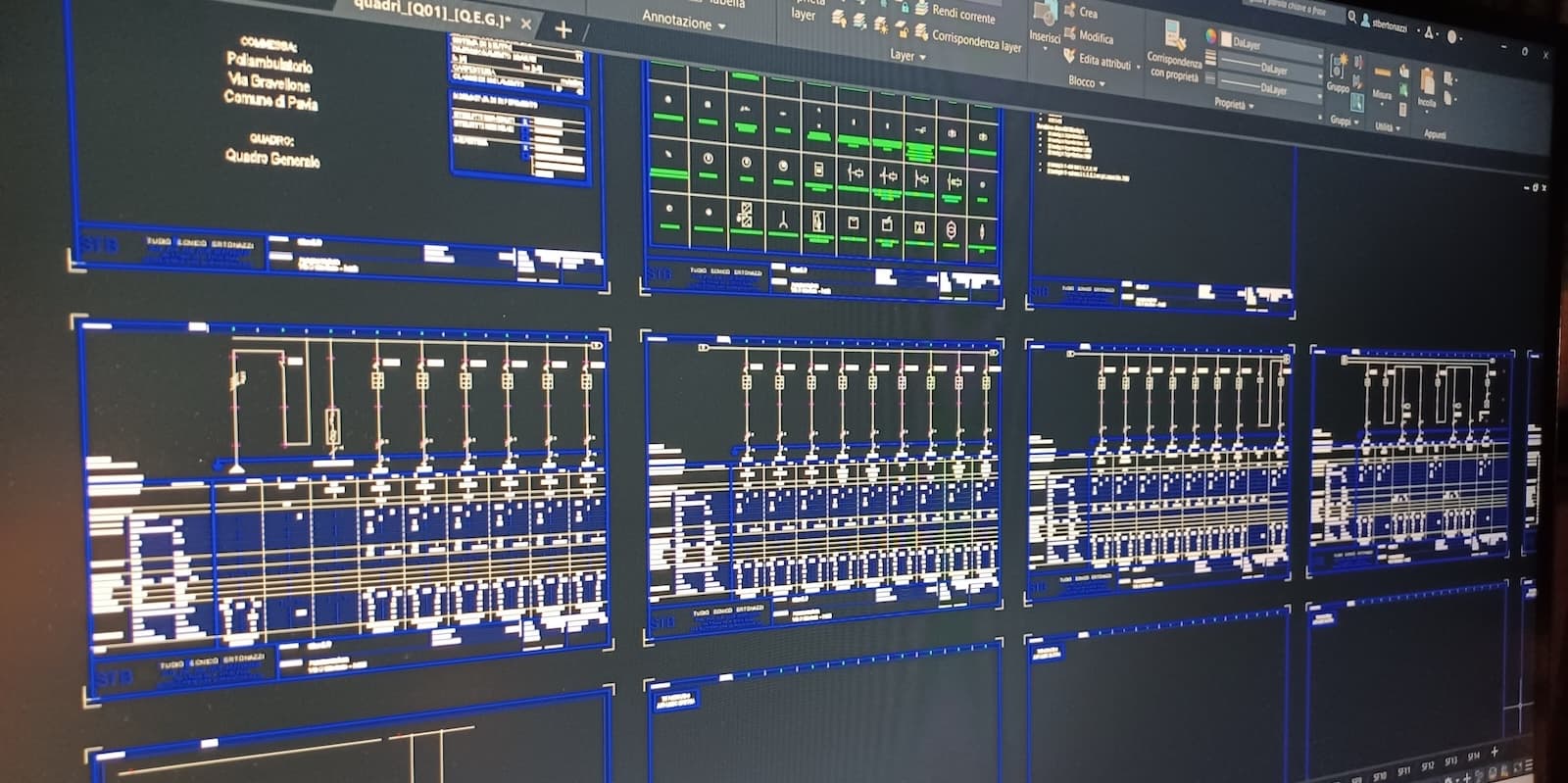Switch to the SF13 layout tab
This screenshot has height=783, width=1568.
click(1450, 760)
